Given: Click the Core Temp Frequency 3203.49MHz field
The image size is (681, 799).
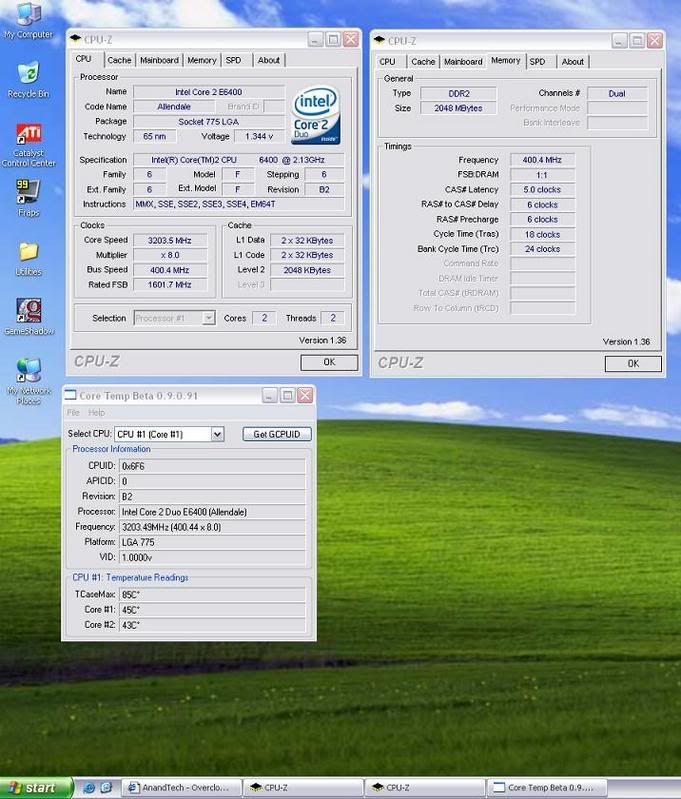Looking at the screenshot, I should pos(212,527).
